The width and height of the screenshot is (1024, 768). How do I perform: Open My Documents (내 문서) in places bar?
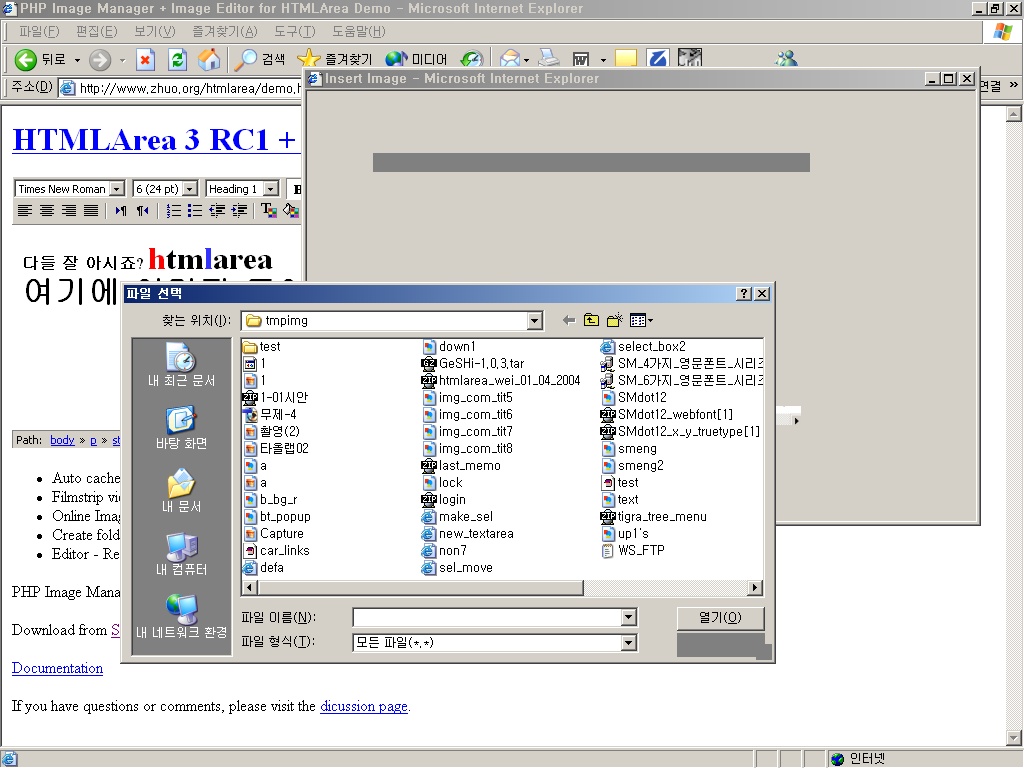click(x=181, y=491)
